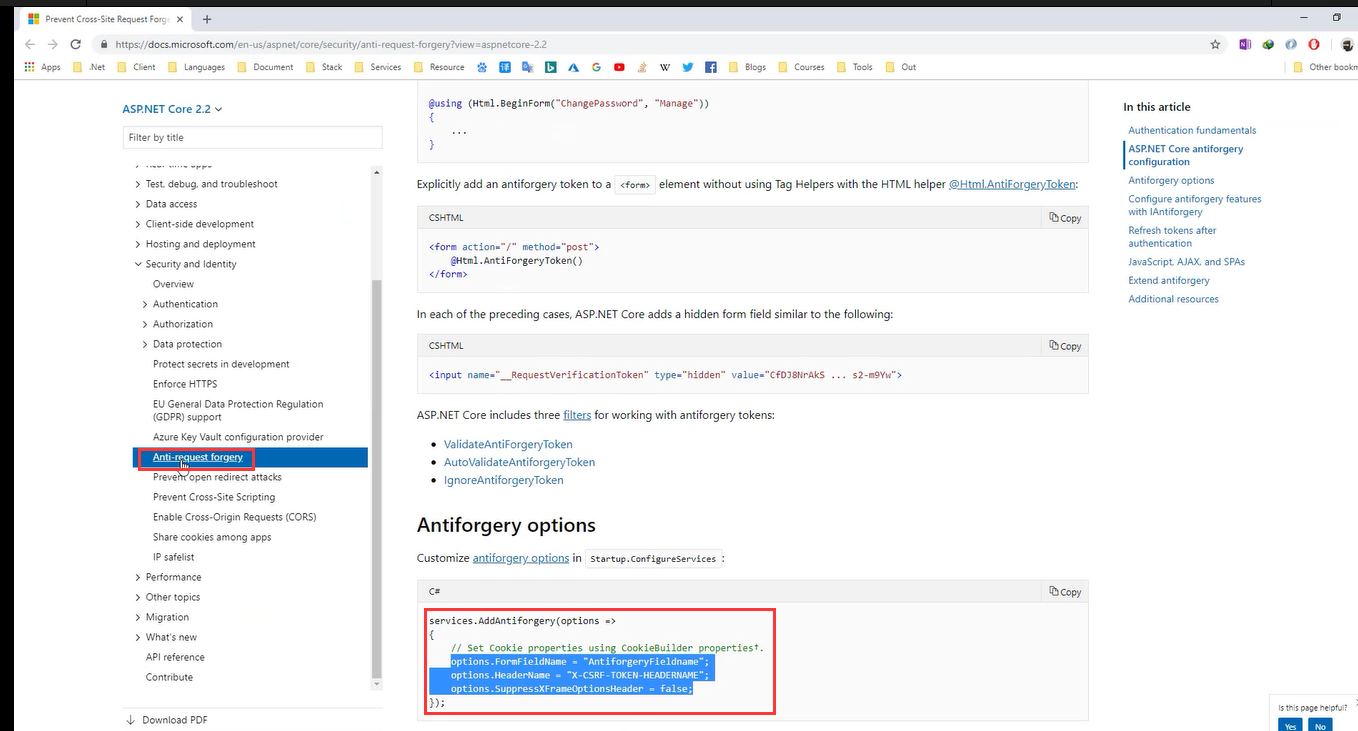Open Enable Cross-Origin Requests (CORS) topic
The image size is (1358, 731).
pos(234,517)
